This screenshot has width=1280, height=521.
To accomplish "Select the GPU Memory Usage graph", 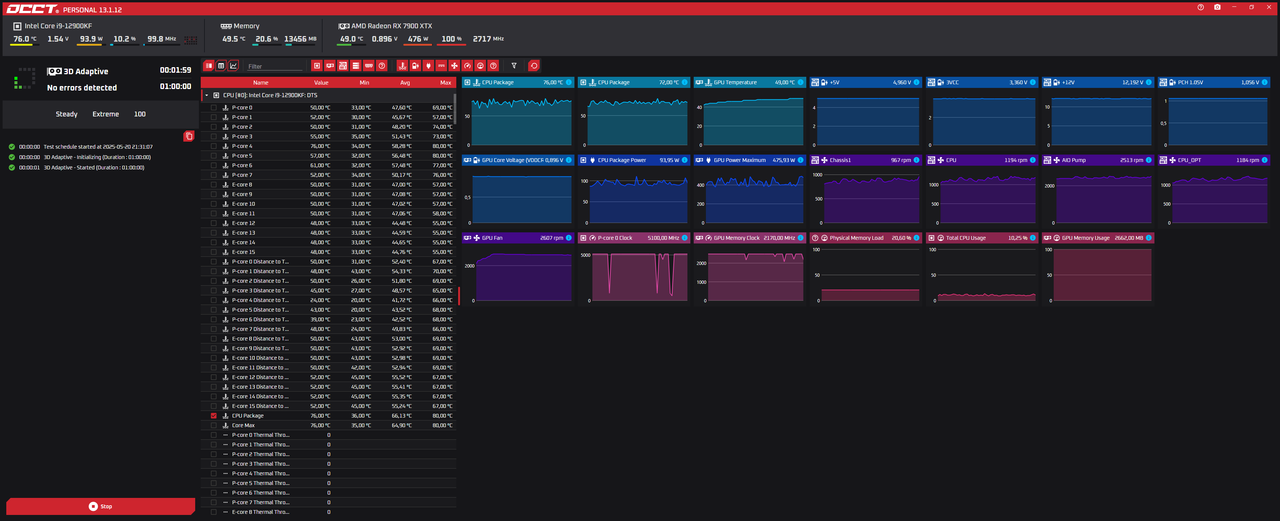I will 1098,268.
